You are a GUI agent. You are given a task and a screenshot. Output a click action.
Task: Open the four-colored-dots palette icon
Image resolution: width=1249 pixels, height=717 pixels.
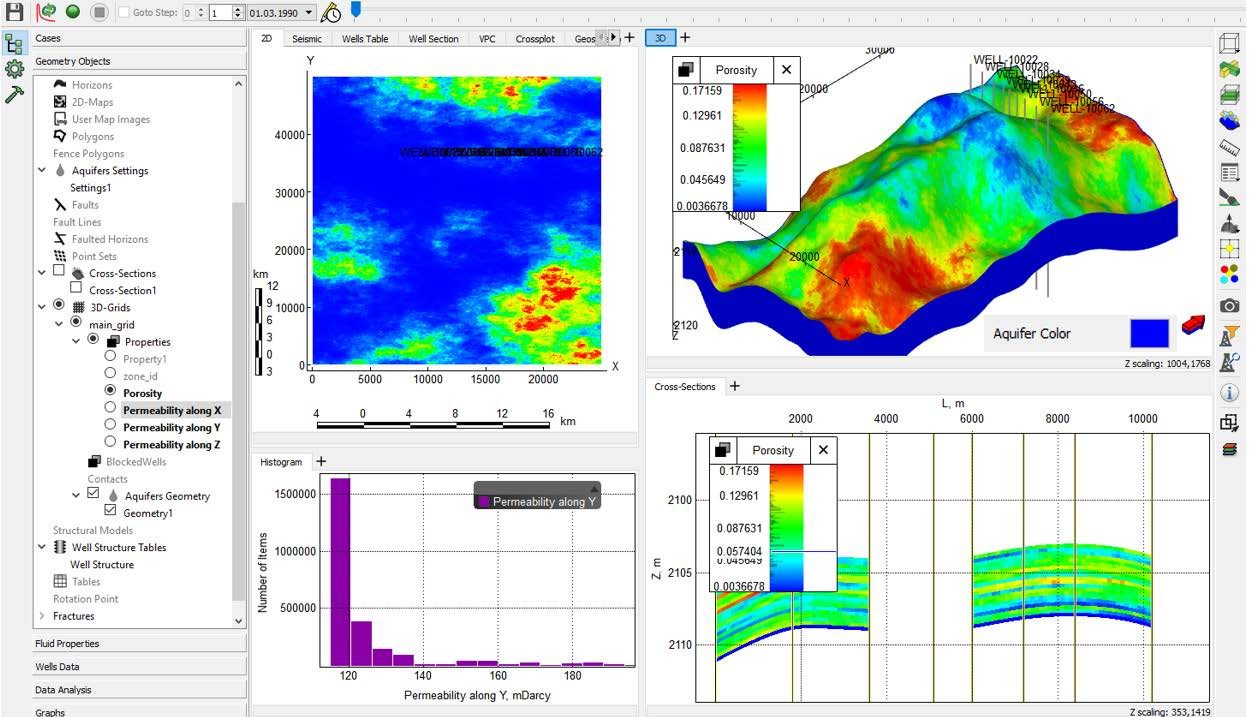point(1229,274)
